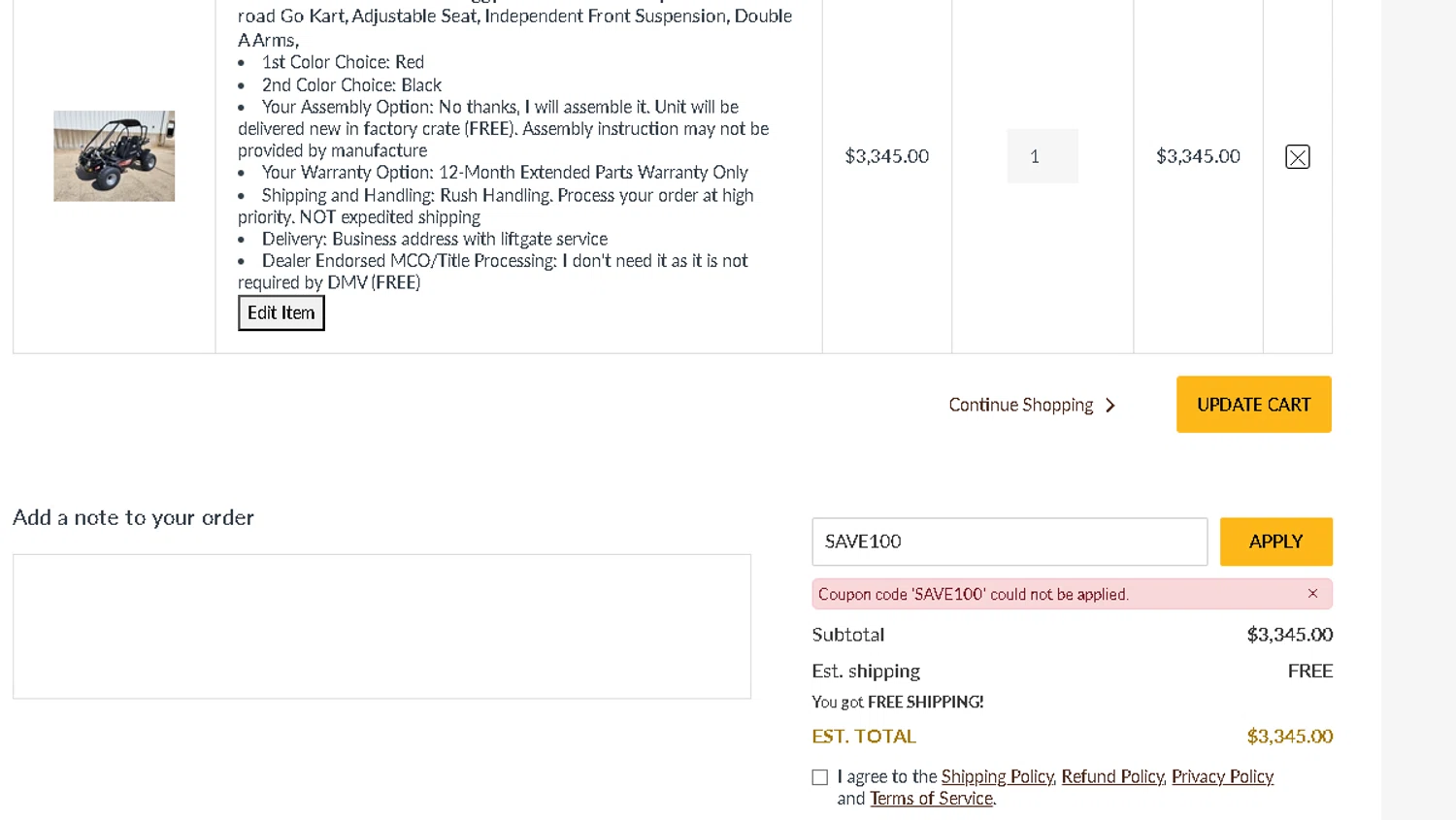Focus the coupon code input field
1456x820 pixels.
[1009, 541]
